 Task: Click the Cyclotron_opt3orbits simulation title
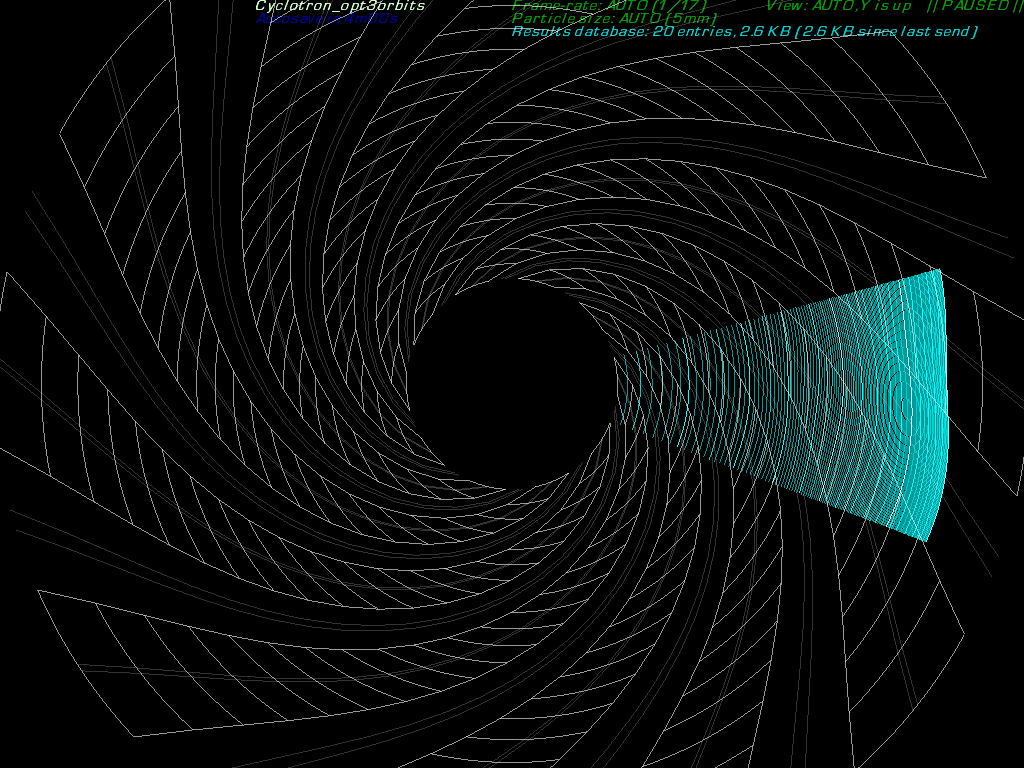(340, 6)
